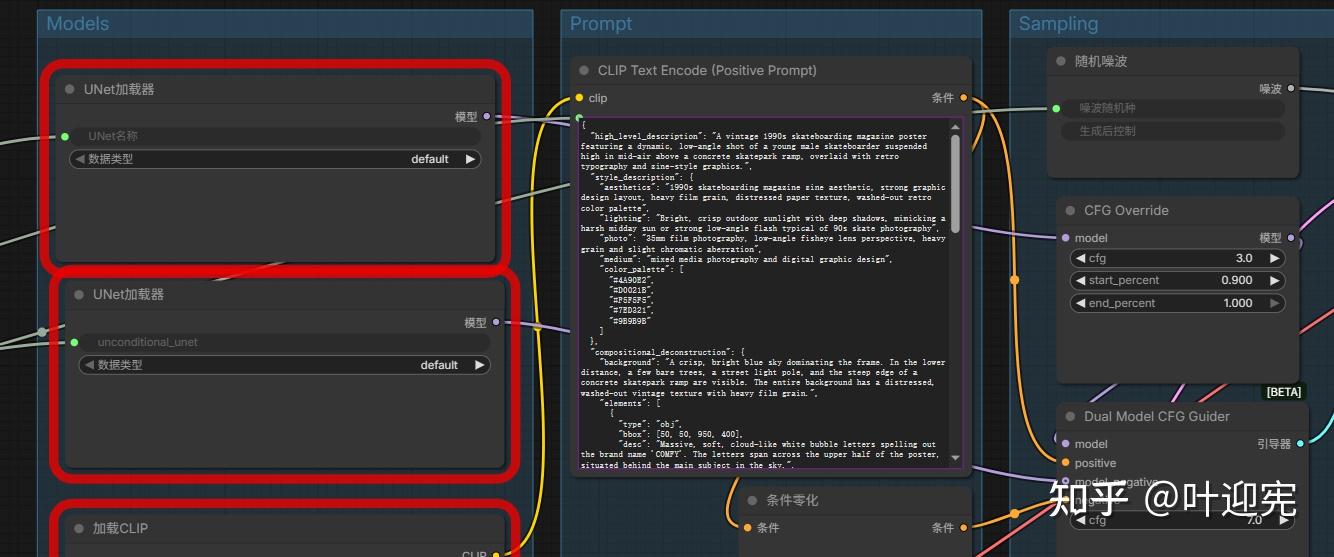Click the 噪波 output socket on 随机噪波
This screenshot has width=1334, height=557.
[1291, 89]
